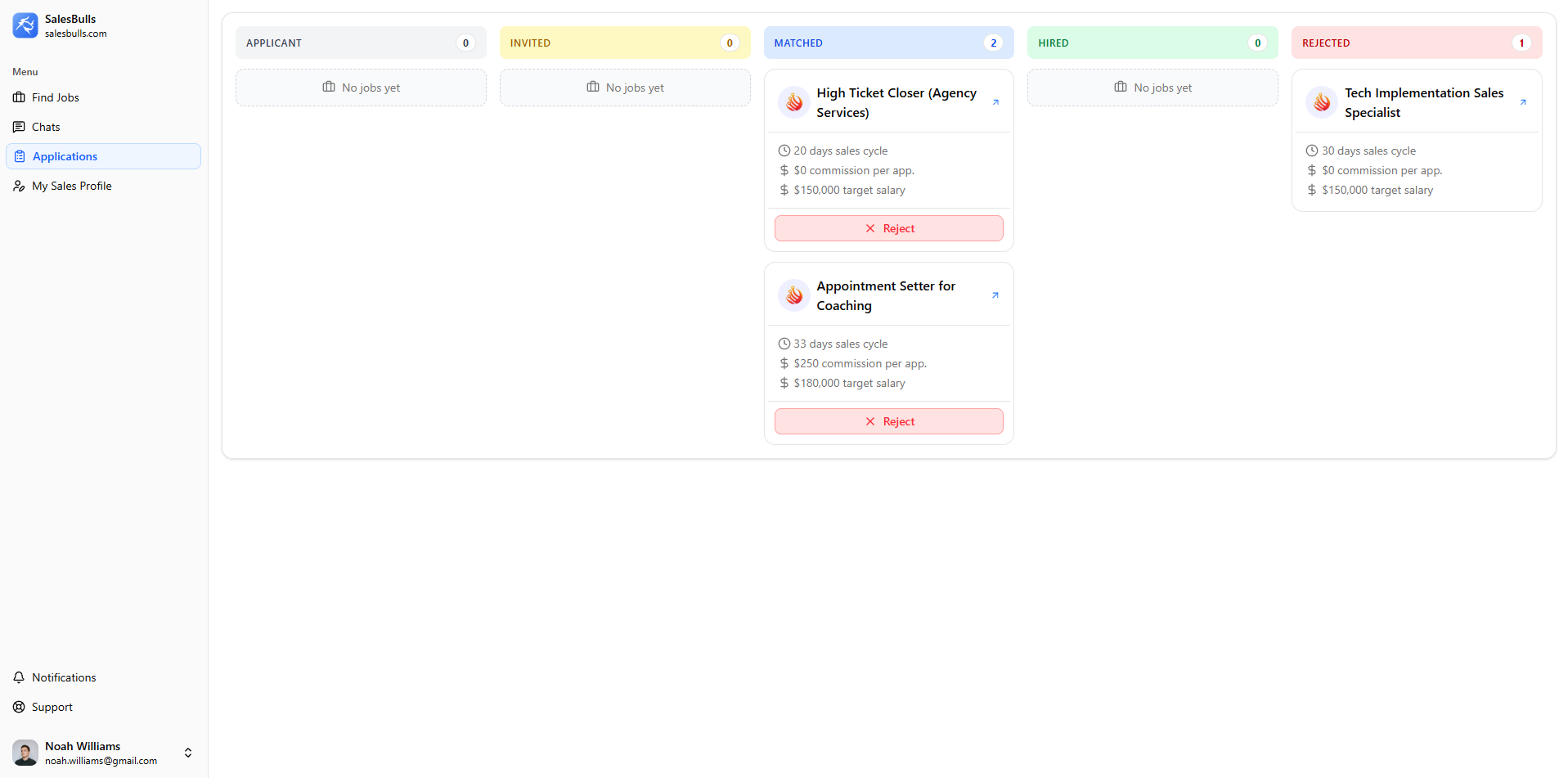Select the Find Jobs briefcase icon

tap(19, 97)
